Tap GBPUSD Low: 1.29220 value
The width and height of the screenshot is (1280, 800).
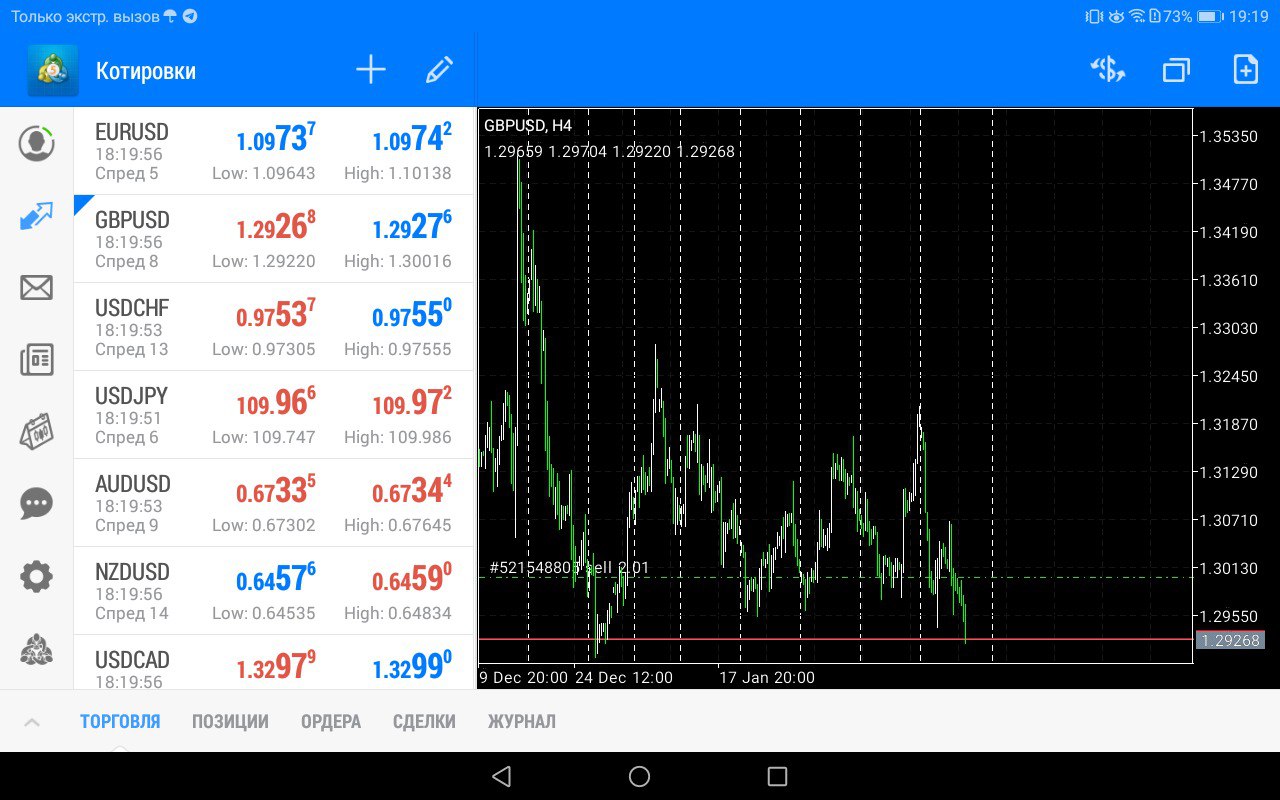264,261
